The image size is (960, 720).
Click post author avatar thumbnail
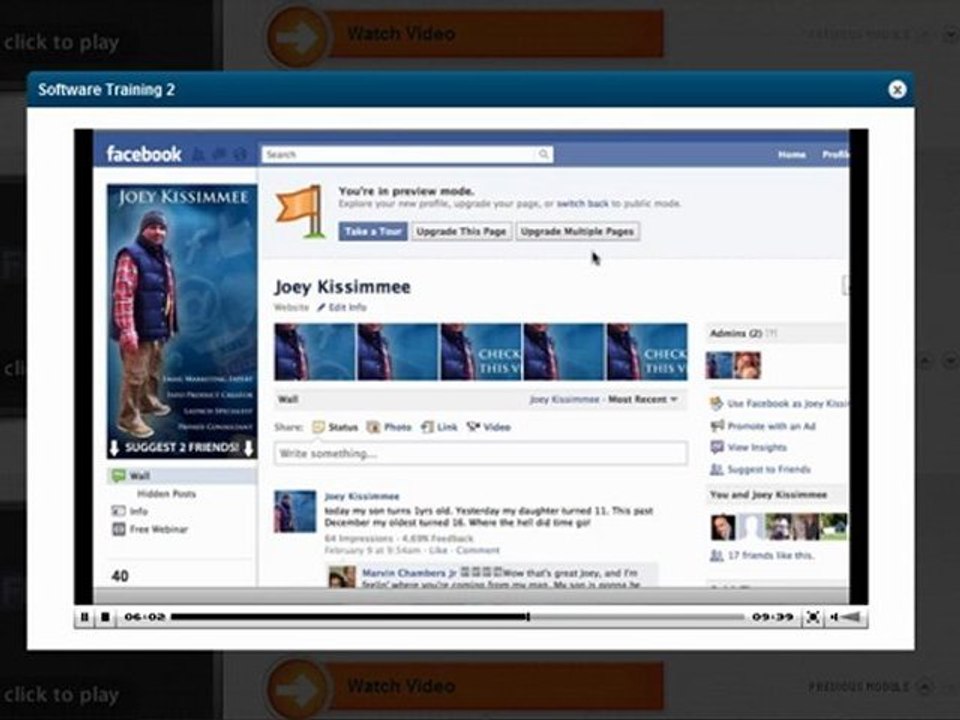coord(295,512)
